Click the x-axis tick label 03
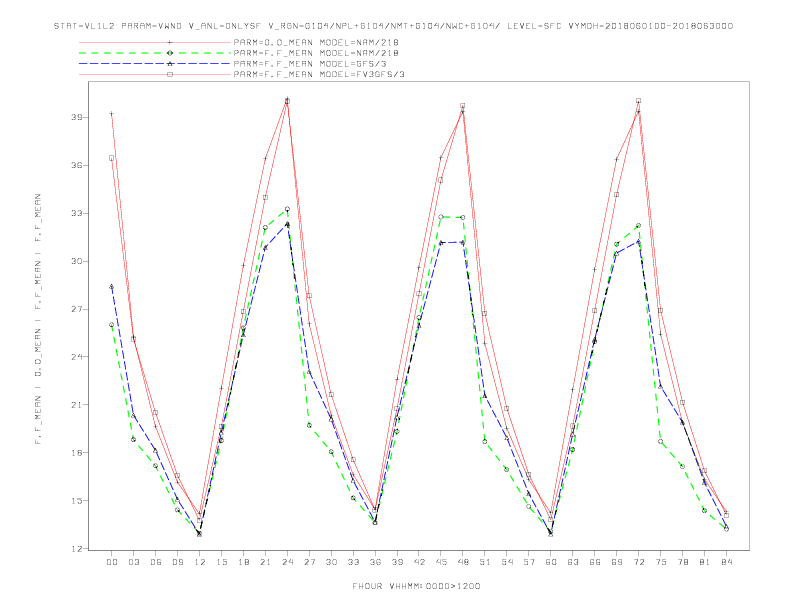Viewport: 792px width, 612px height. [x=133, y=562]
